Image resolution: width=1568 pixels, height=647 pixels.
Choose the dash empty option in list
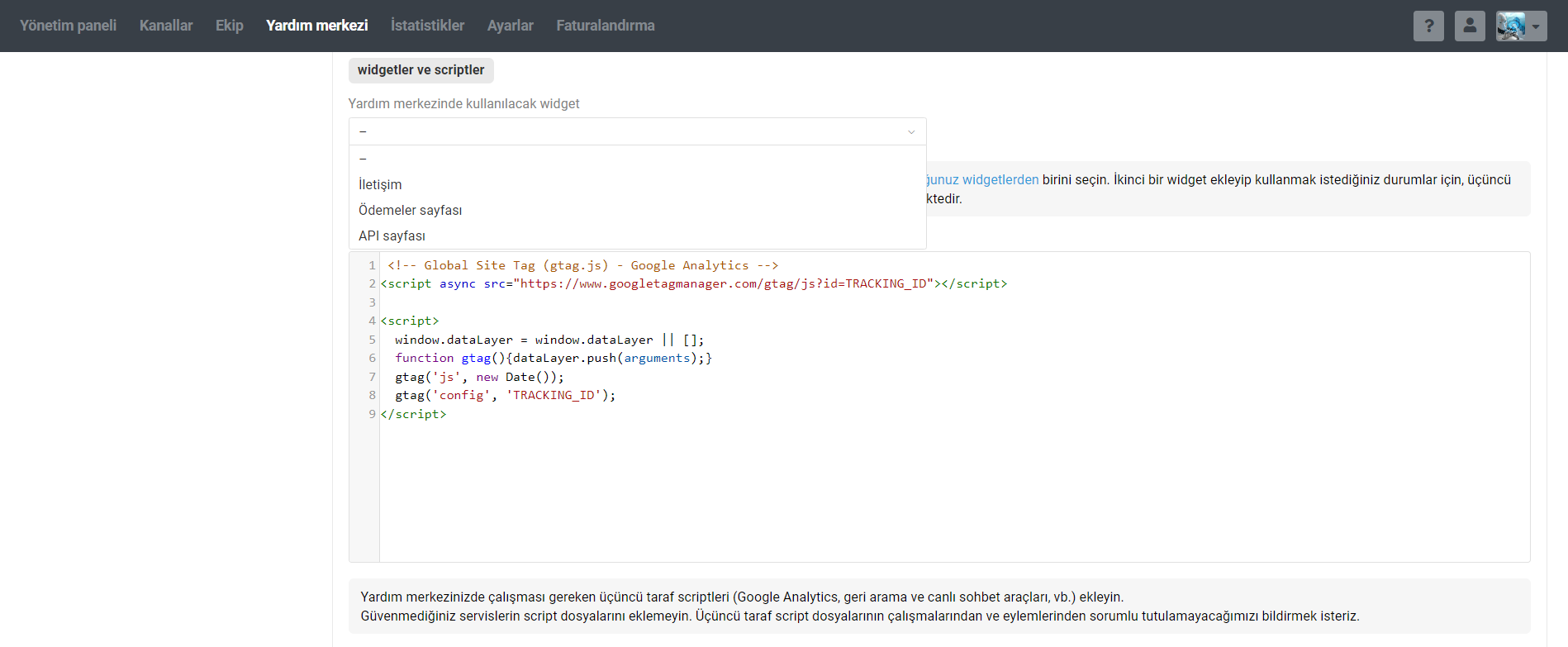click(637, 159)
